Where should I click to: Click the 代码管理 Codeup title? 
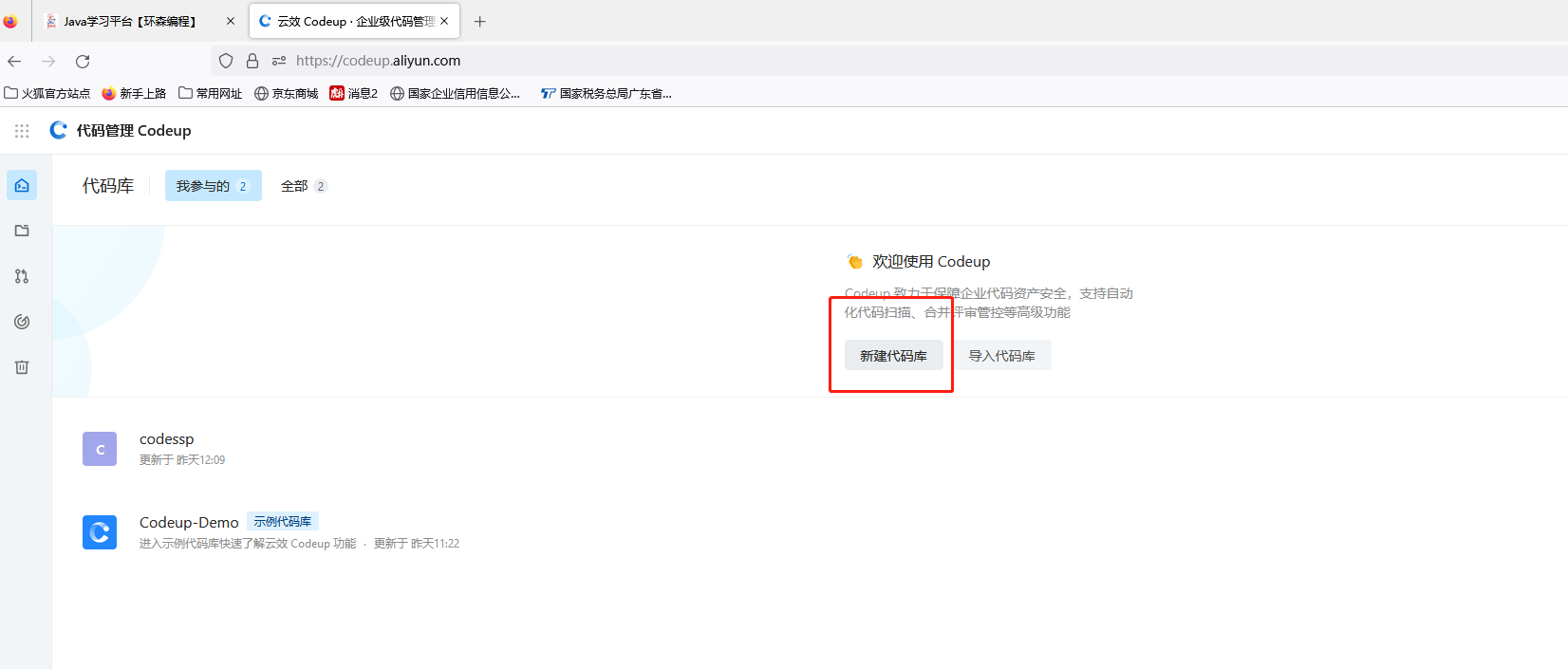134,131
